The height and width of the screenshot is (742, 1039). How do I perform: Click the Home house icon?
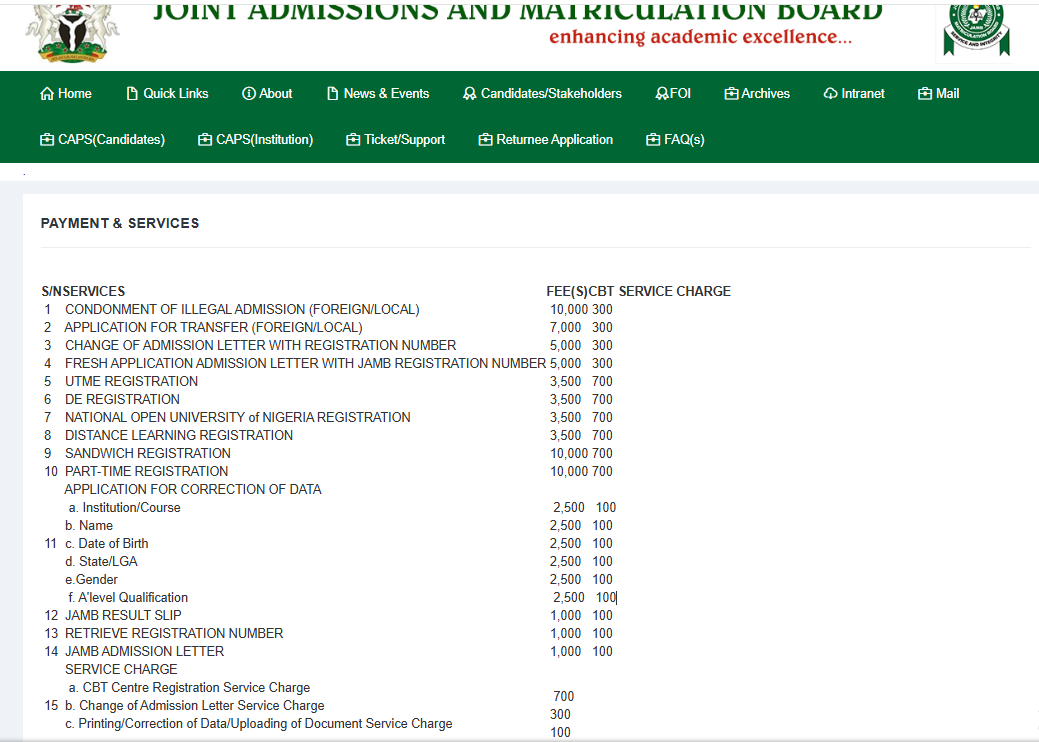click(x=46, y=94)
